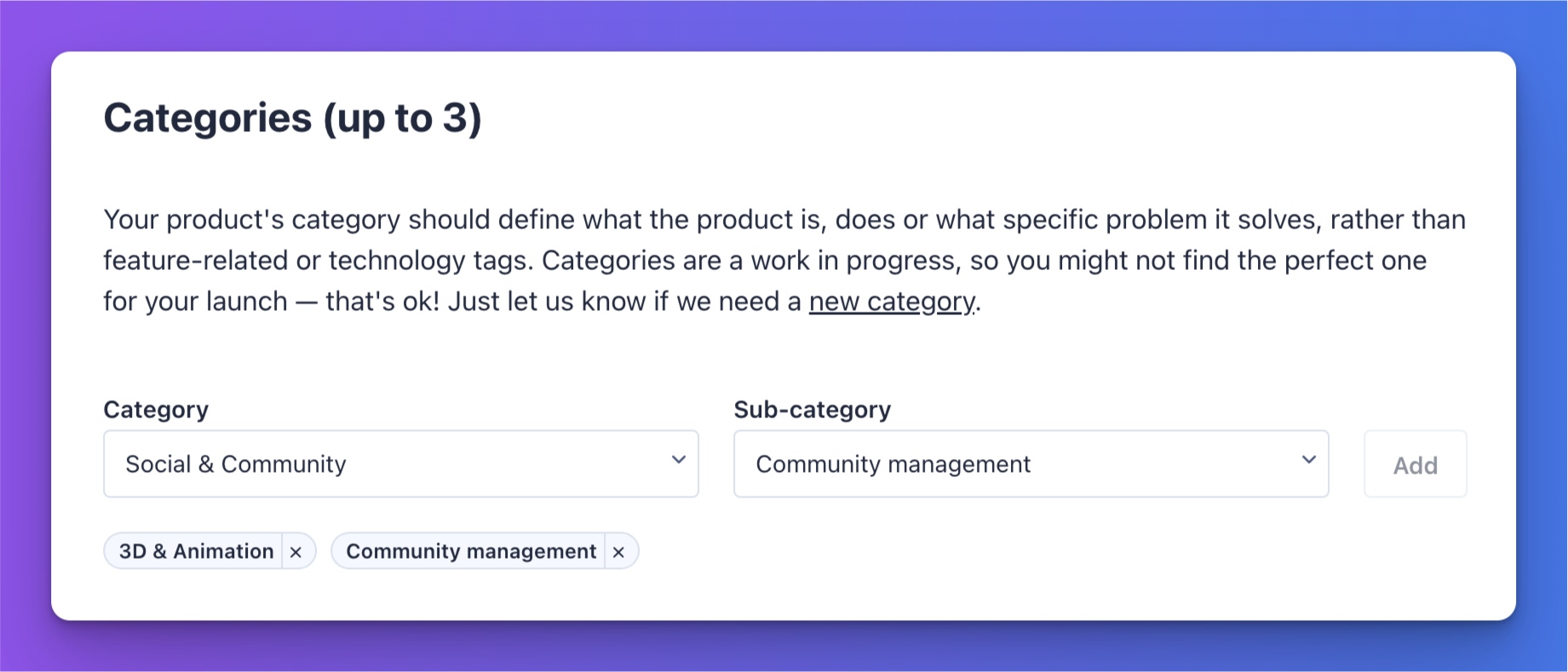
Task: Open the Community management sub-category dropdown
Action: pyautogui.click(x=1031, y=463)
